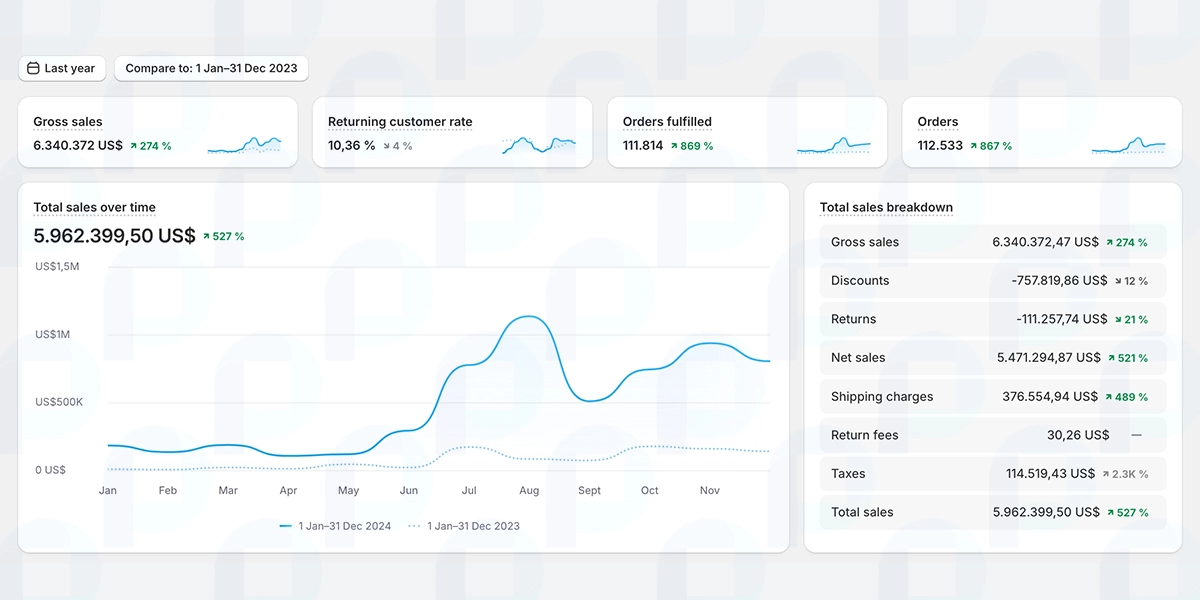Viewport: 1200px width, 600px height.
Task: Click the US$1,5M y-axis label
Action: pos(58,267)
